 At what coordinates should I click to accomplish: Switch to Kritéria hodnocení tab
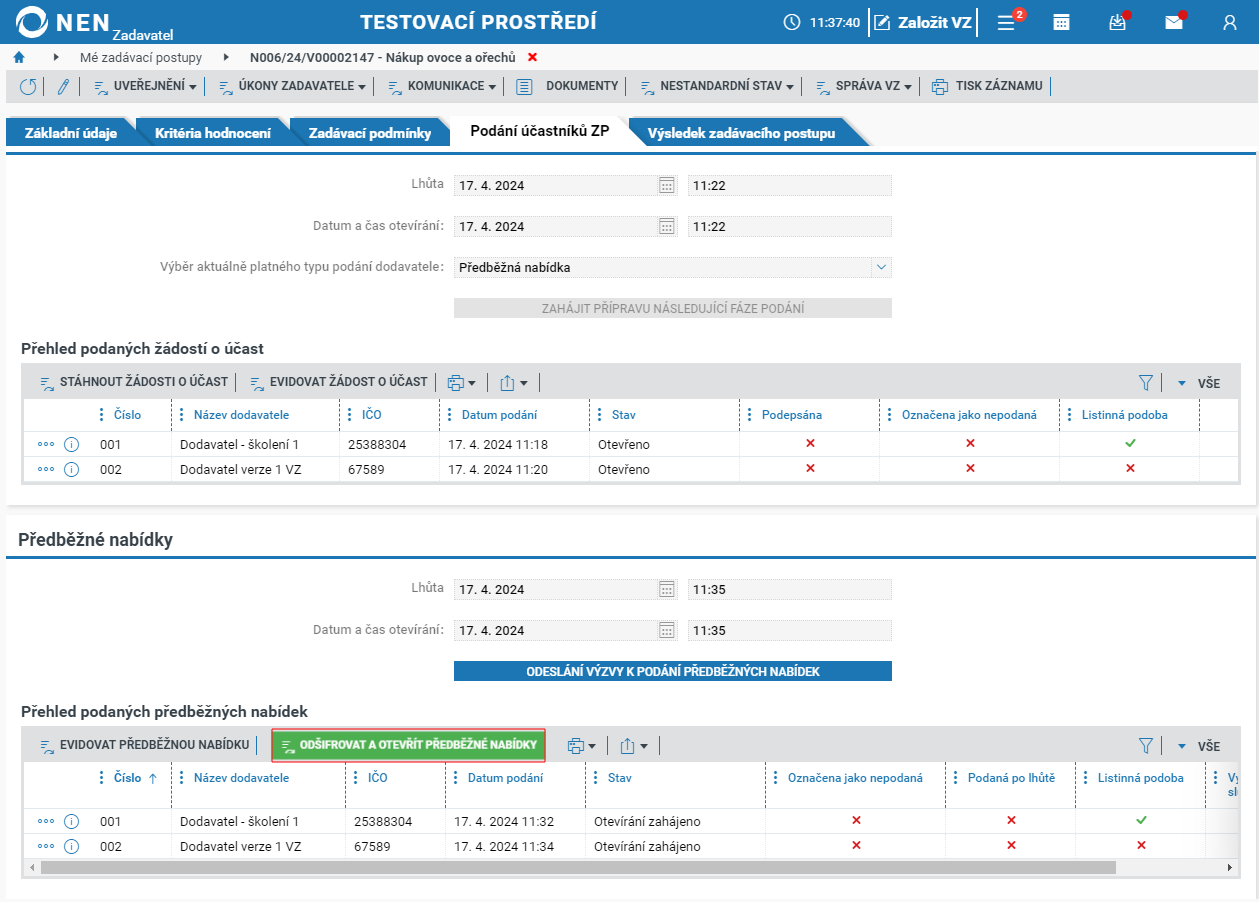pos(212,132)
